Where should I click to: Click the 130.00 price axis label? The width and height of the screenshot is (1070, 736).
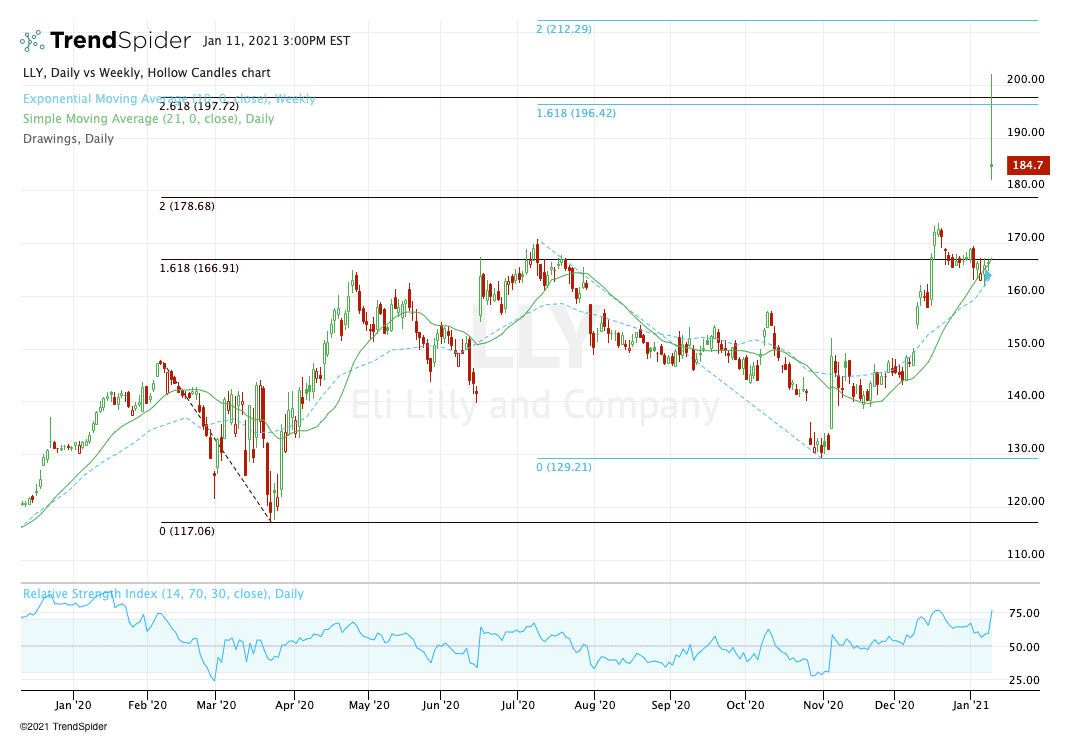1026,448
